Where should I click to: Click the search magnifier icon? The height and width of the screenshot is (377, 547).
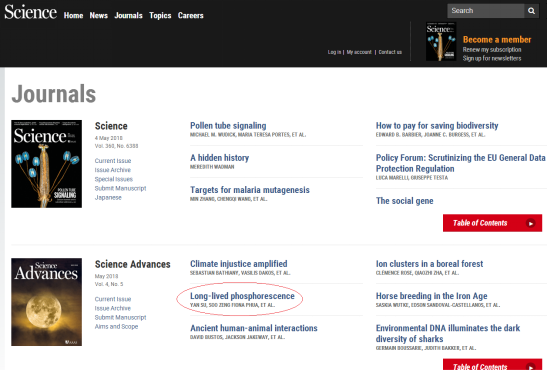coord(531,11)
